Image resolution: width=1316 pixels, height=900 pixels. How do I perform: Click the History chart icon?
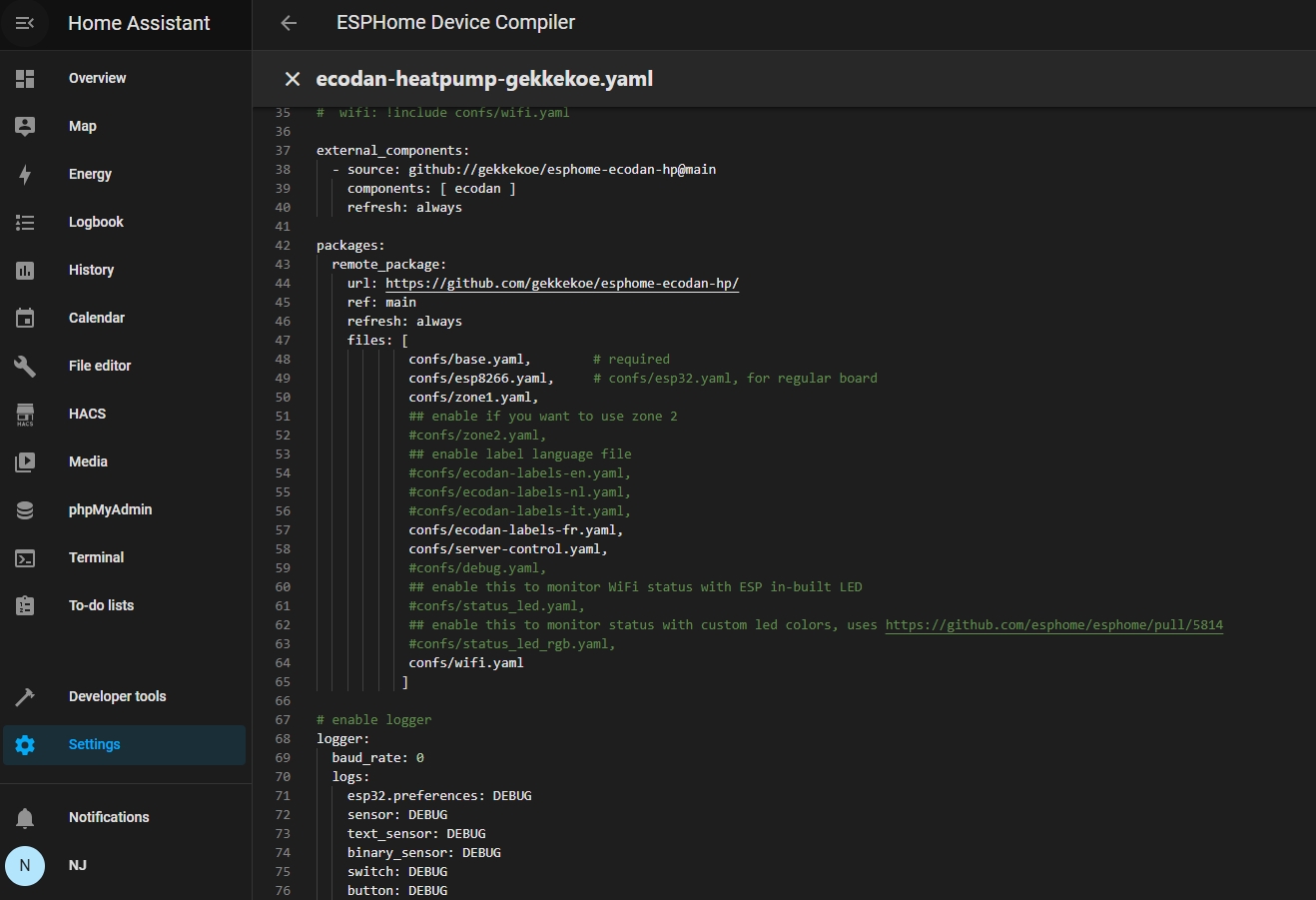[25, 270]
